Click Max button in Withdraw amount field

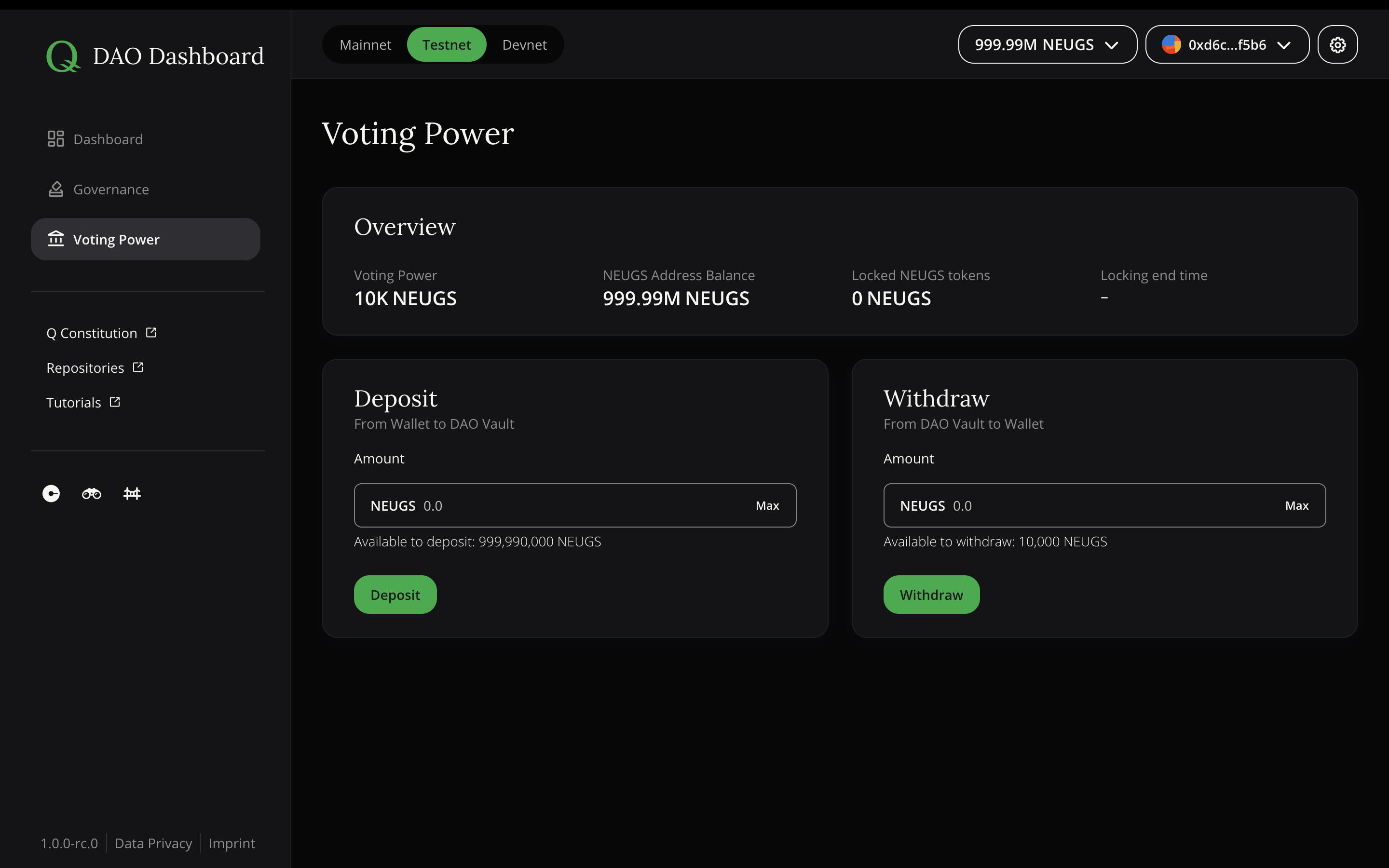coord(1296,505)
